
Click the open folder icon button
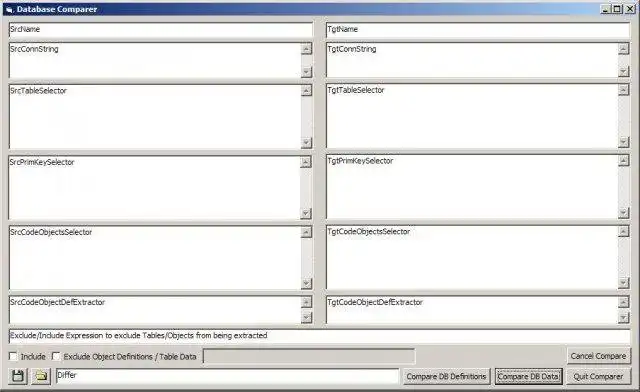pos(41,376)
